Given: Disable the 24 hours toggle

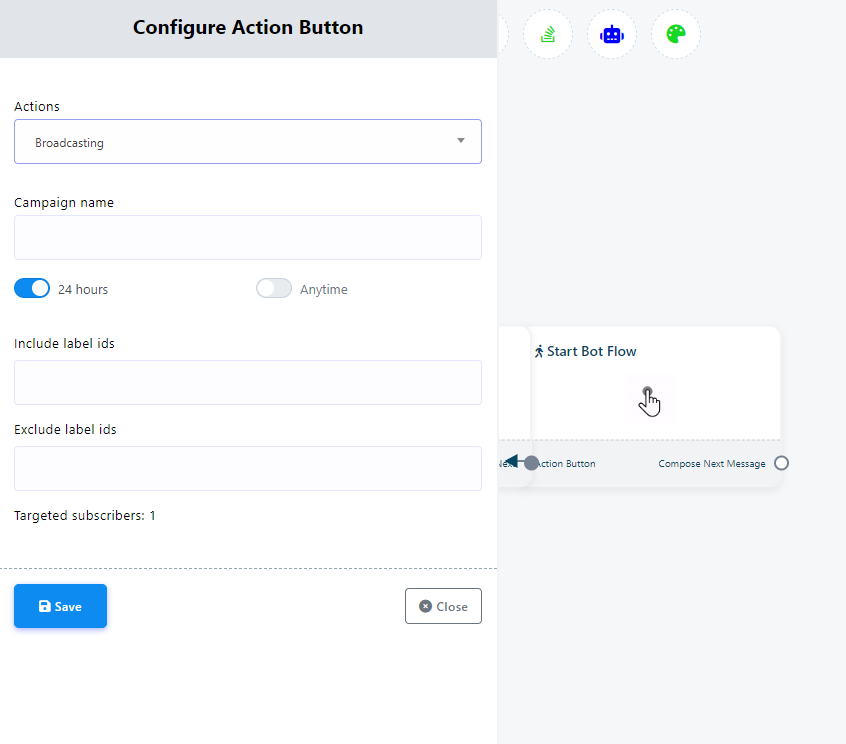Looking at the screenshot, I should [x=32, y=289].
